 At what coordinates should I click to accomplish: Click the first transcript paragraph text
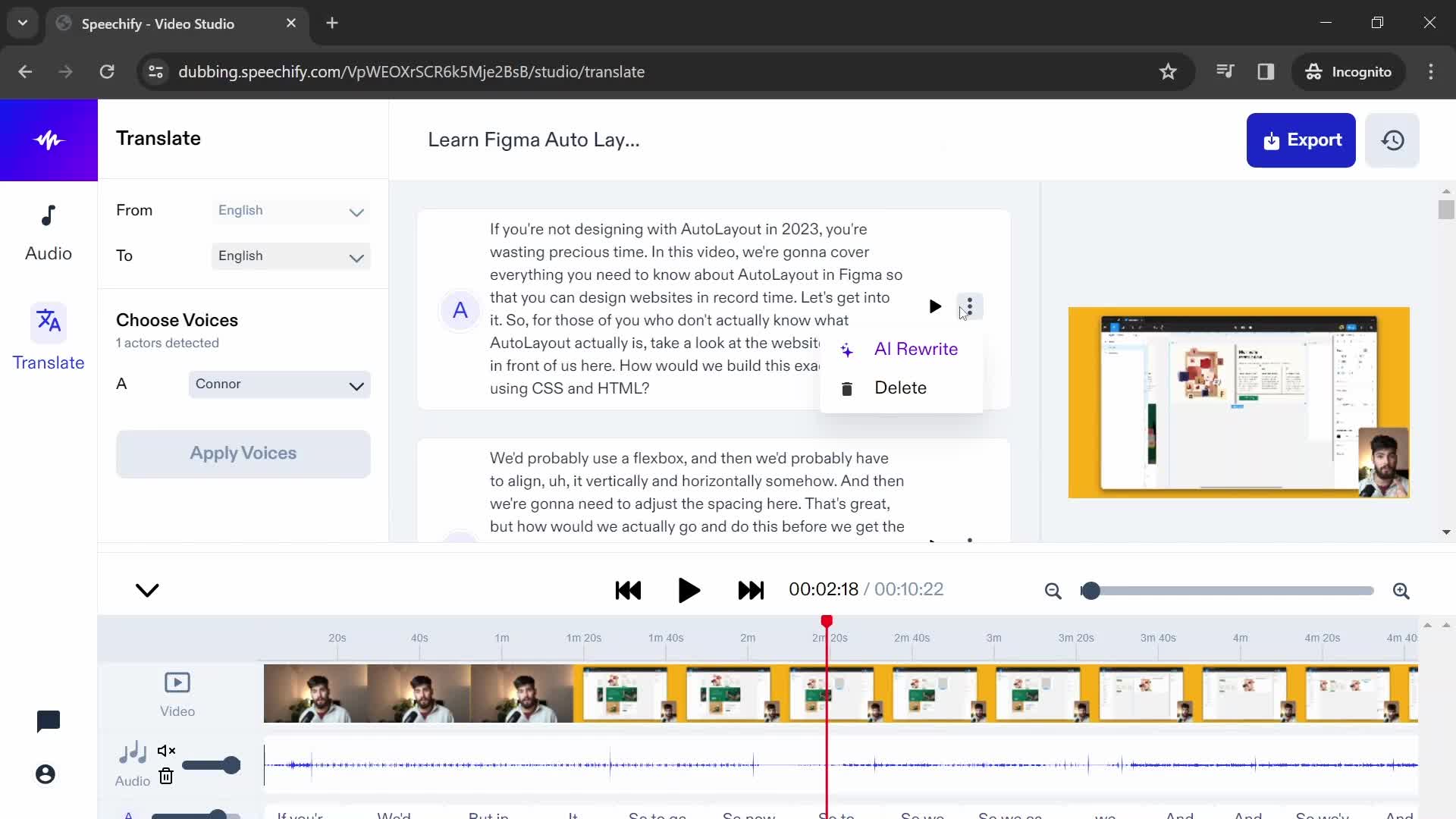(x=696, y=309)
